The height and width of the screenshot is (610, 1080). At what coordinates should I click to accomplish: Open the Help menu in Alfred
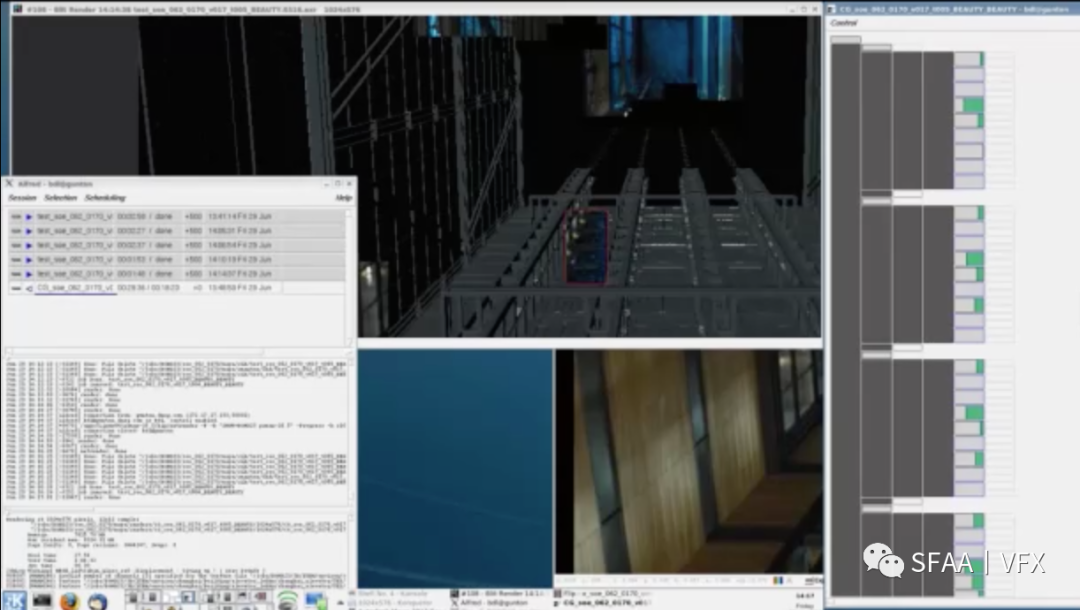pyautogui.click(x=343, y=198)
